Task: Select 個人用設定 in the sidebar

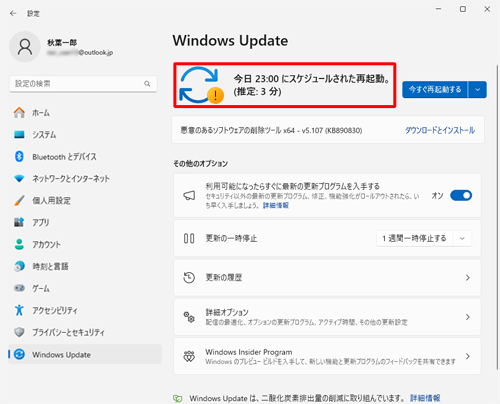Action: (x=51, y=200)
